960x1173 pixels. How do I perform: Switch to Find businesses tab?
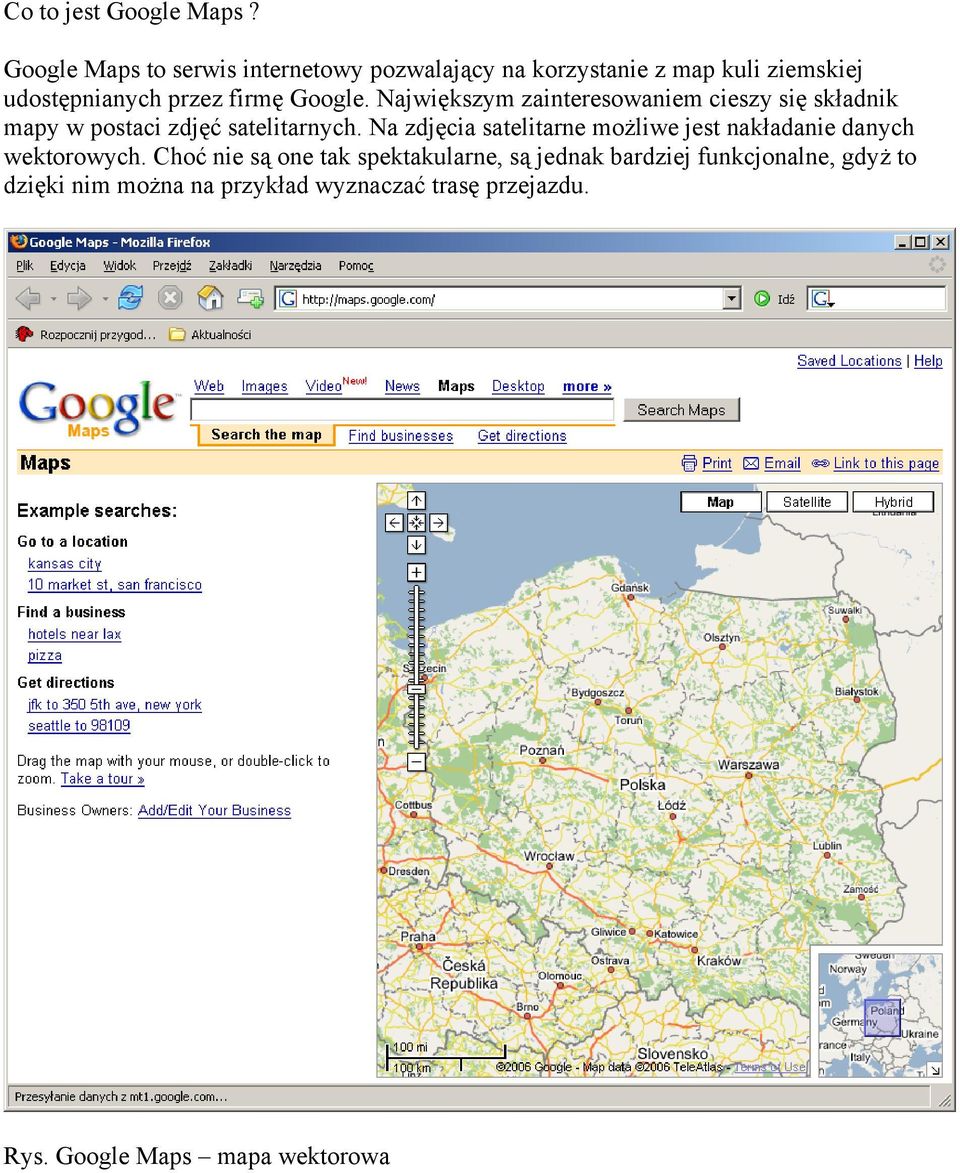[400, 435]
